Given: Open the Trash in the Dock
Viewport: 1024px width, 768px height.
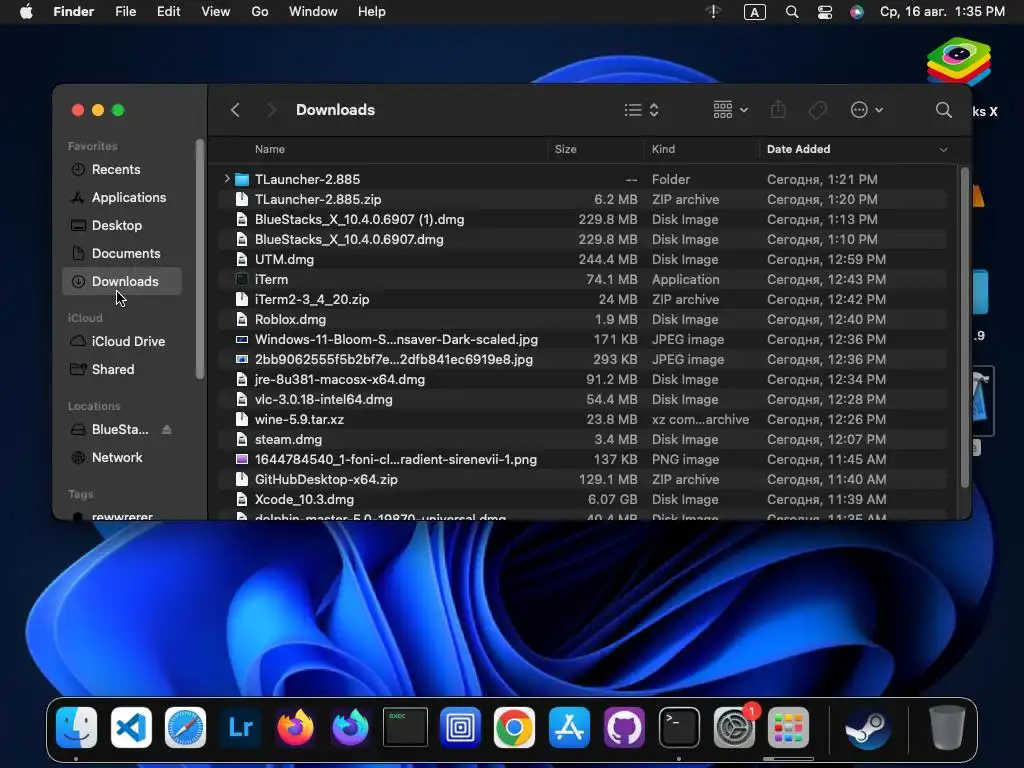Looking at the screenshot, I should coord(947,727).
